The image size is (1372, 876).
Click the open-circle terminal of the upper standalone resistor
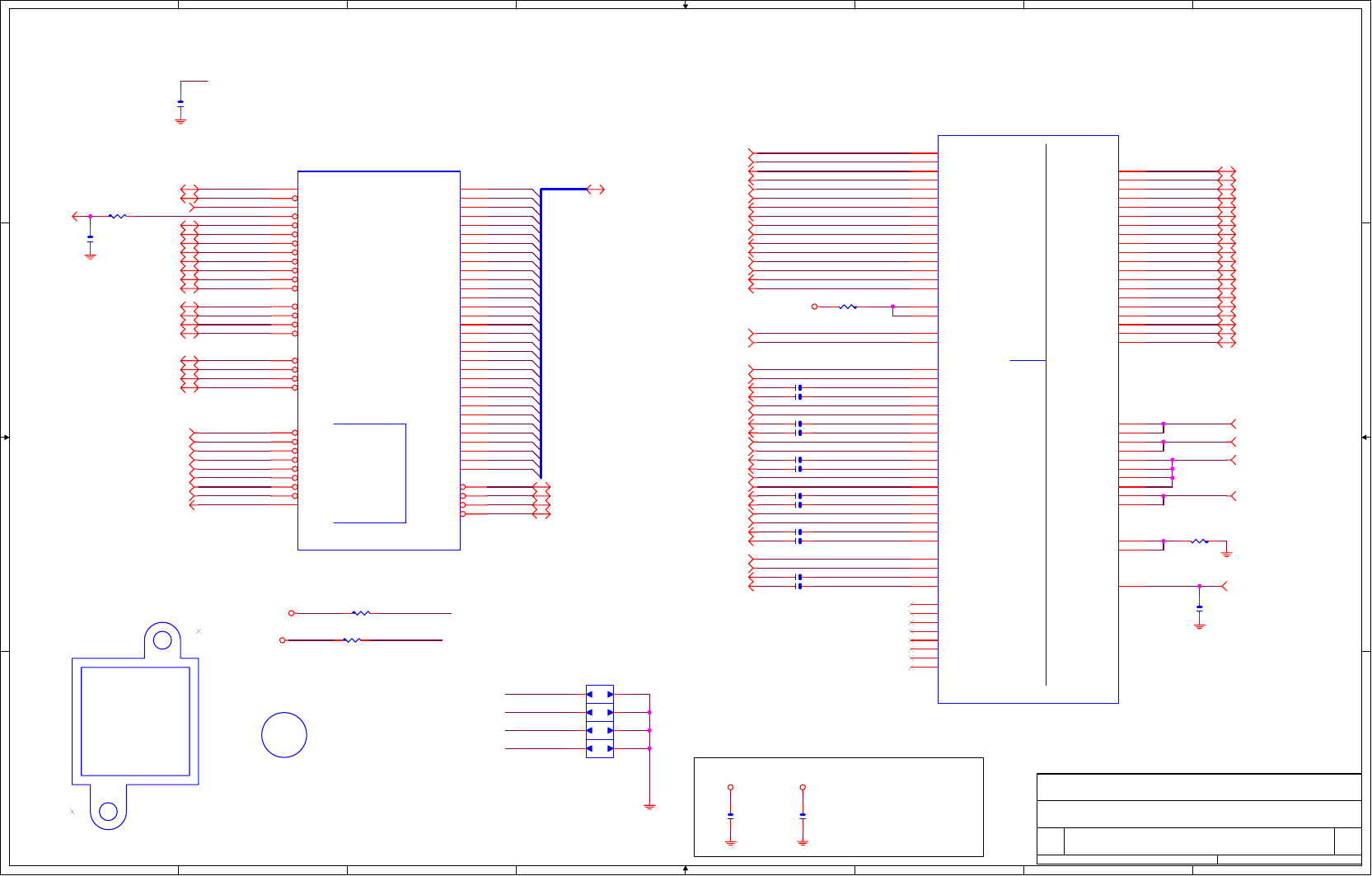pos(292,613)
